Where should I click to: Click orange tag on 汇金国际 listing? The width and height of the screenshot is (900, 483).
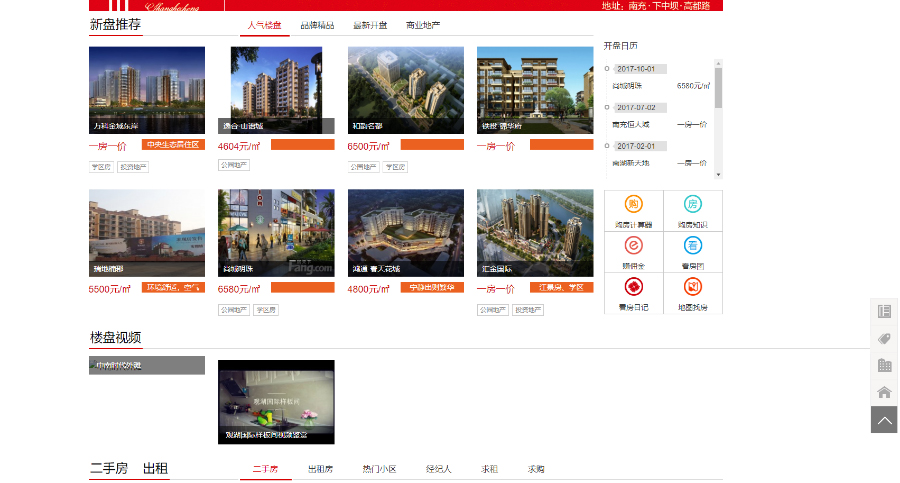(x=561, y=288)
